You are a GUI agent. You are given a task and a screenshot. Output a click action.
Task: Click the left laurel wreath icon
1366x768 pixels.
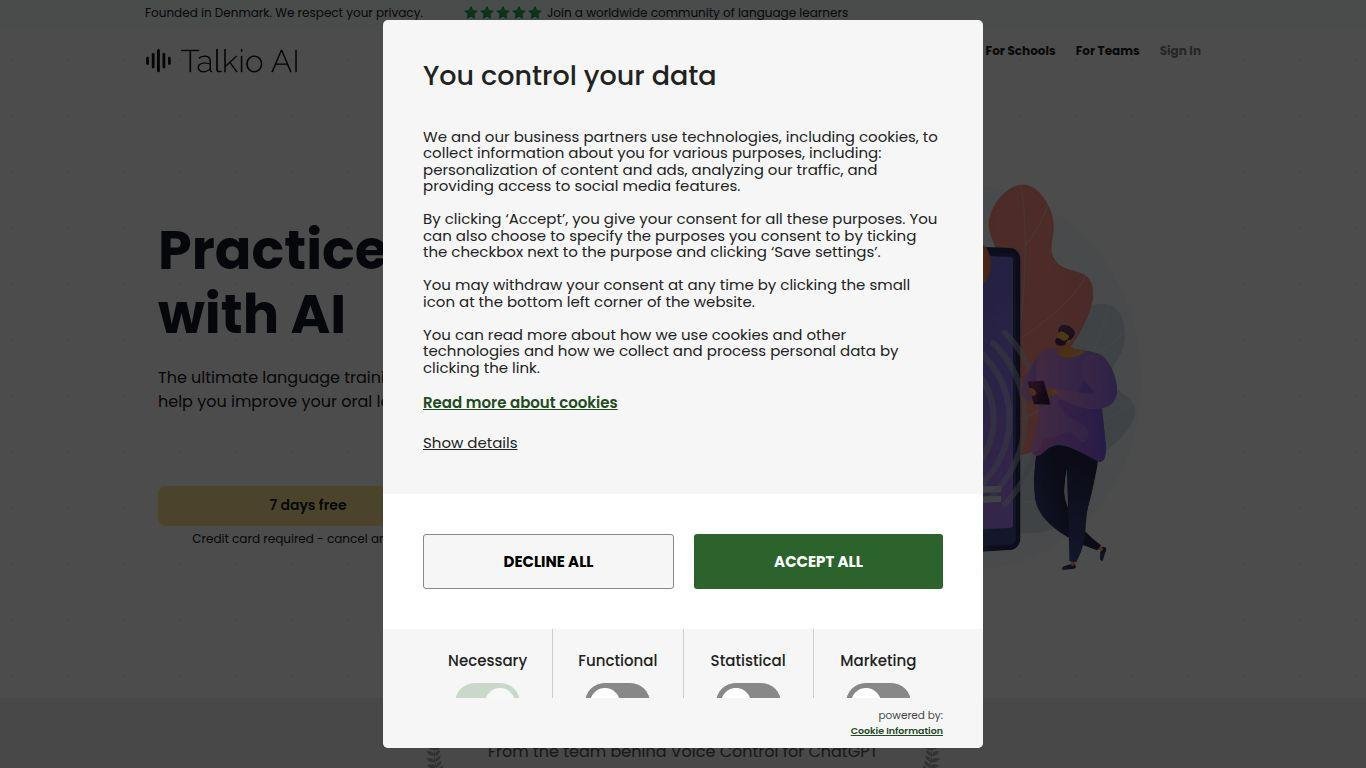click(x=434, y=757)
